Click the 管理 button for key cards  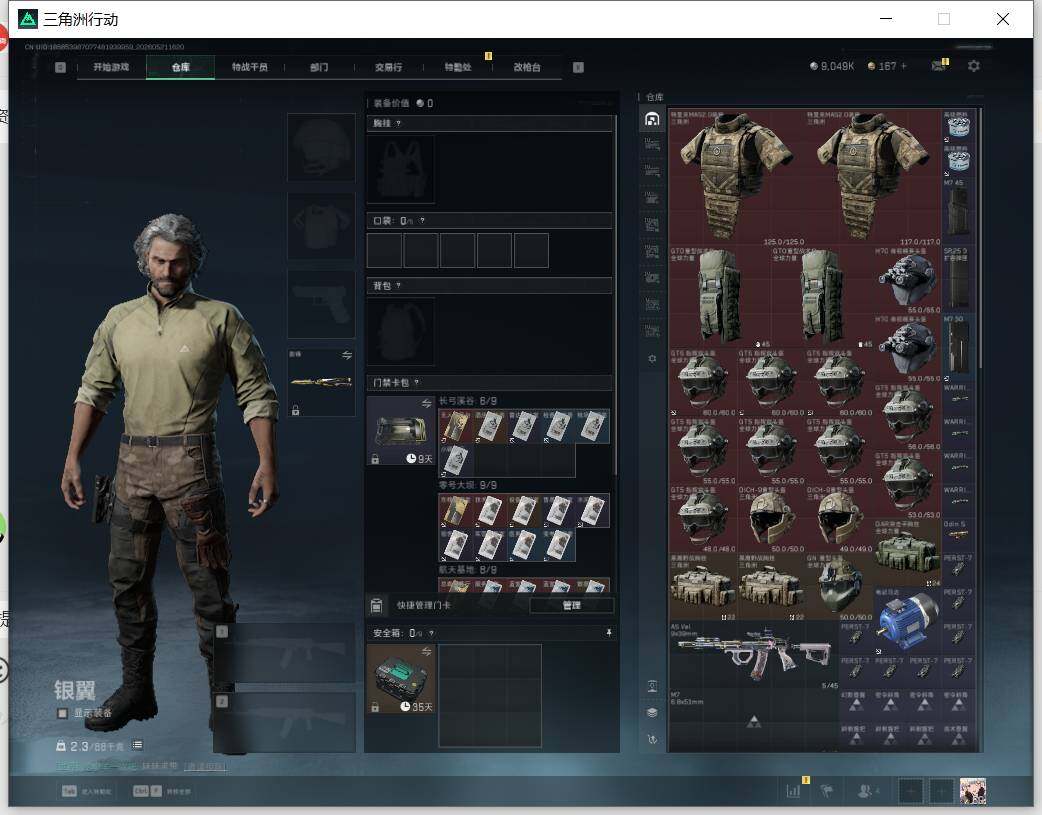[x=572, y=606]
